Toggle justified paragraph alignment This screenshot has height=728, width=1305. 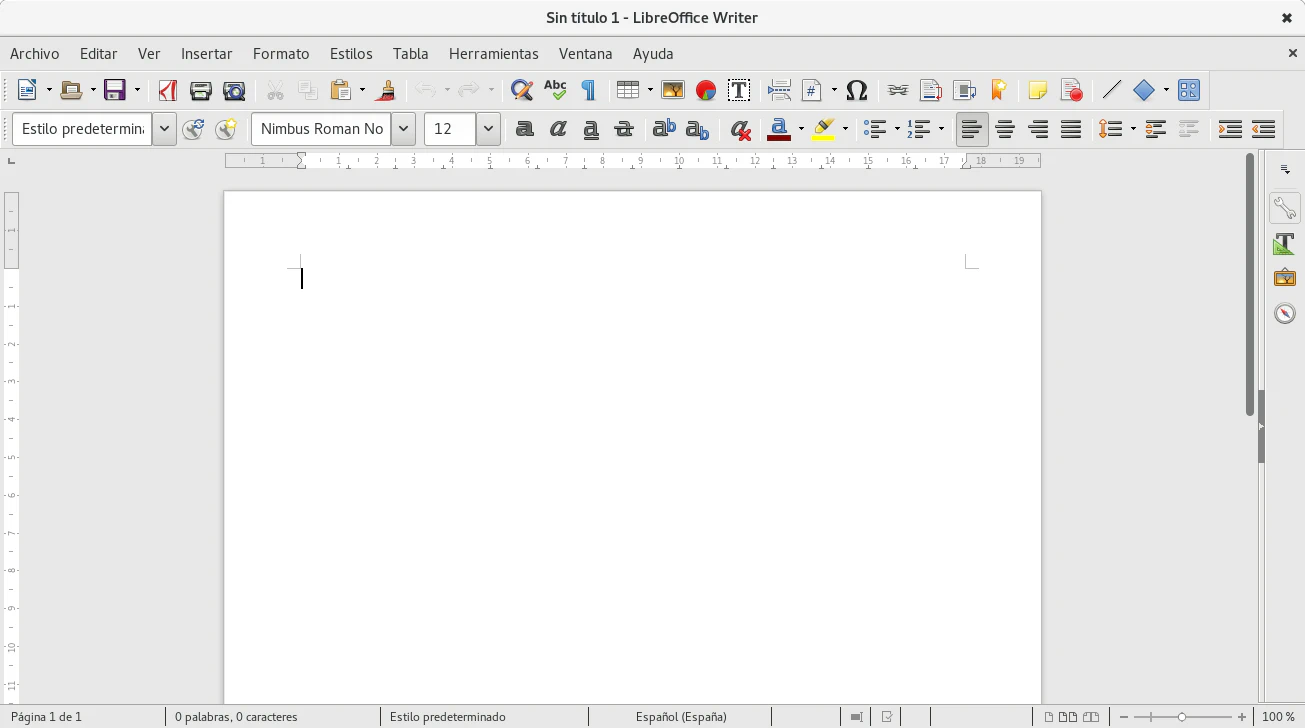pos(1071,129)
